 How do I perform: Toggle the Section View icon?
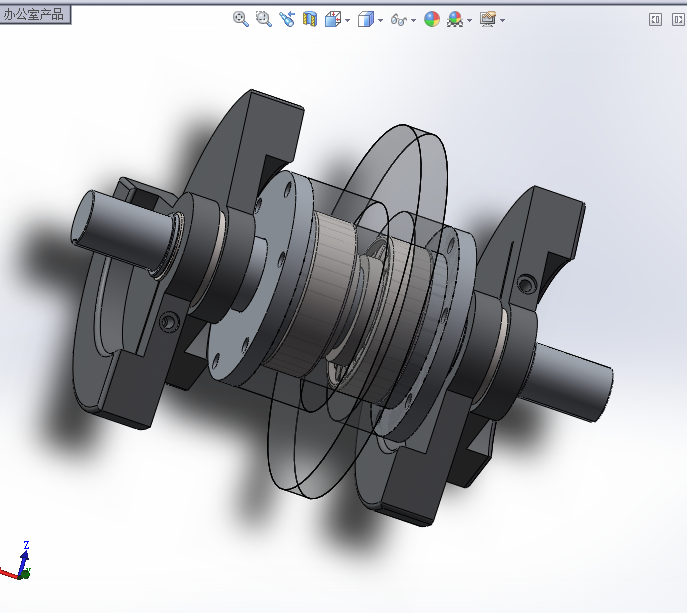click(x=310, y=19)
